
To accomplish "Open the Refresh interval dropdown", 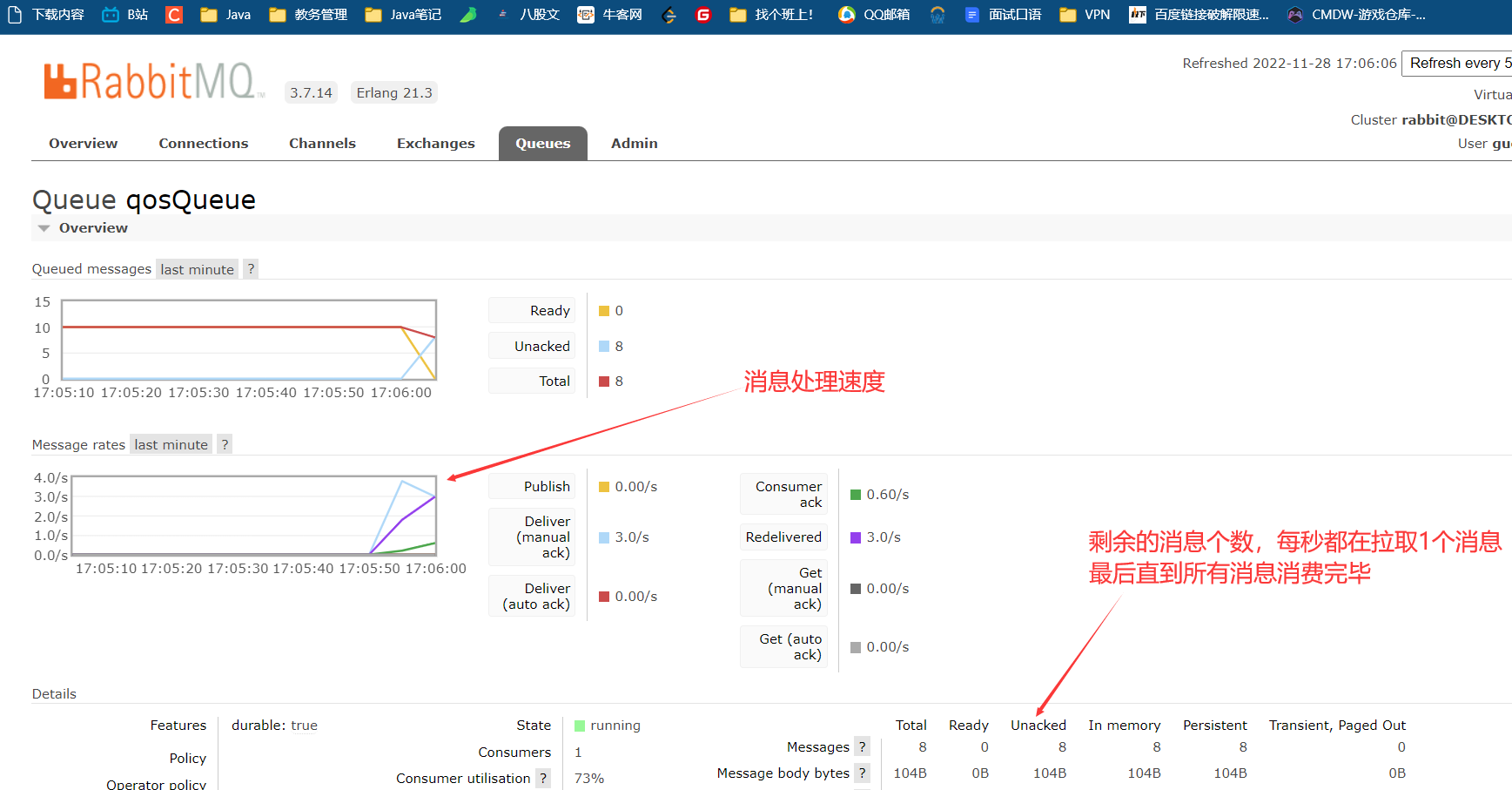I will [1456, 64].
